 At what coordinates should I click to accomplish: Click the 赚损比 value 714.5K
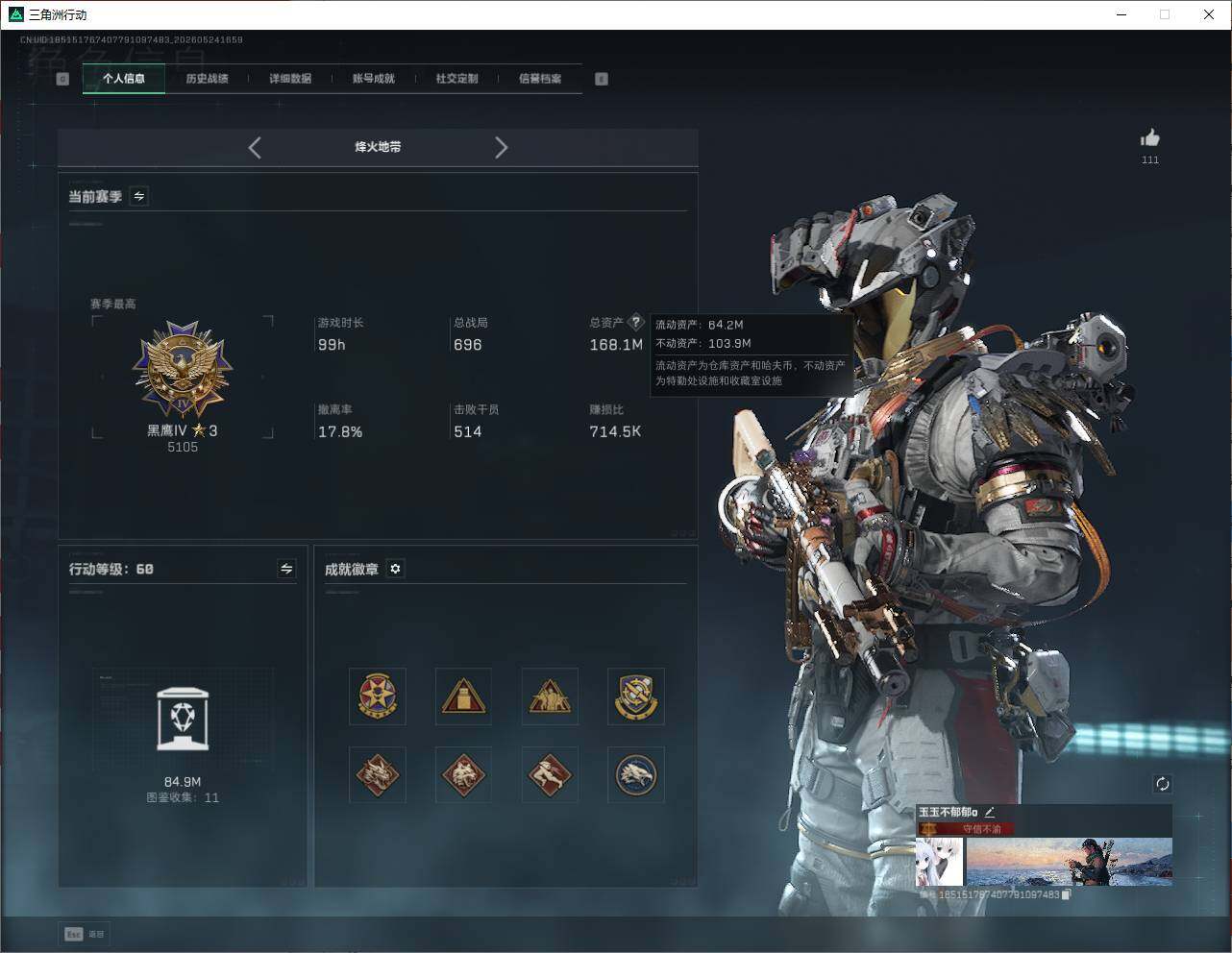[x=615, y=432]
